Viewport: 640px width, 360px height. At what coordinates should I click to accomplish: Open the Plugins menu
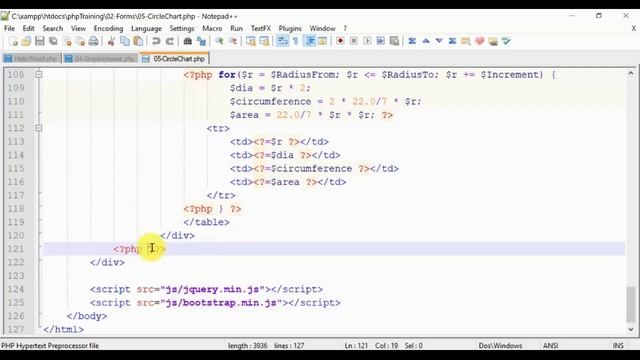290,29
